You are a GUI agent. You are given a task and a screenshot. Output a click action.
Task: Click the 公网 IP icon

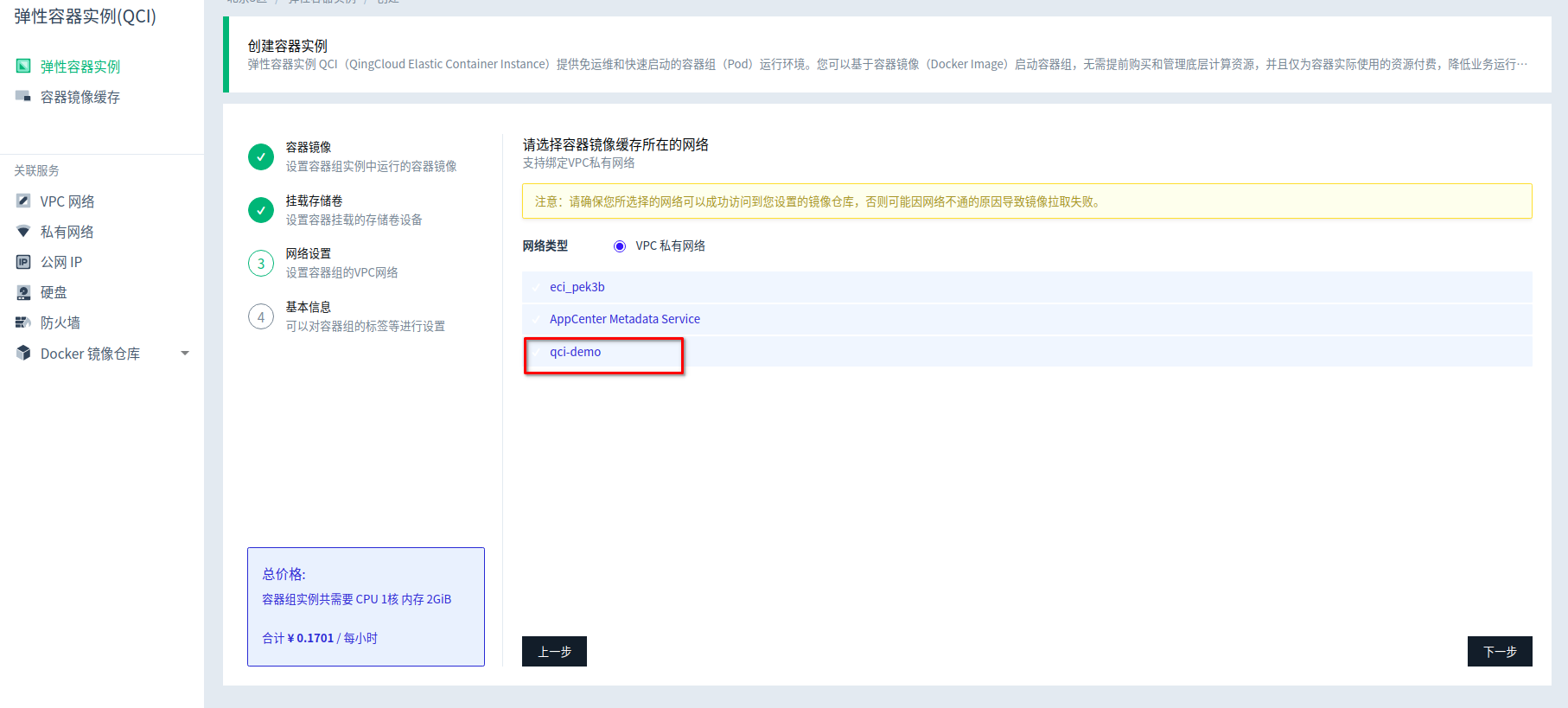tap(23, 262)
